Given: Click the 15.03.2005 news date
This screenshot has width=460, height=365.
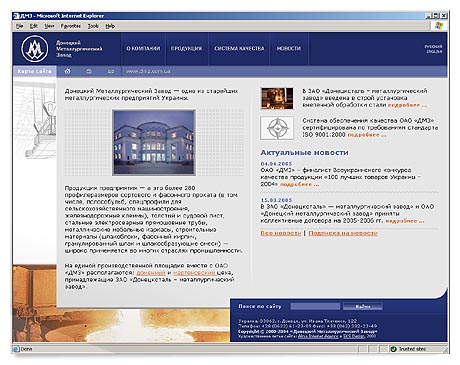Looking at the screenshot, I should tap(276, 200).
